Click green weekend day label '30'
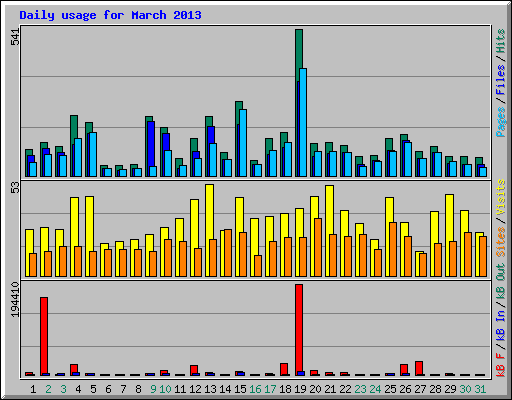 [x=465, y=389]
